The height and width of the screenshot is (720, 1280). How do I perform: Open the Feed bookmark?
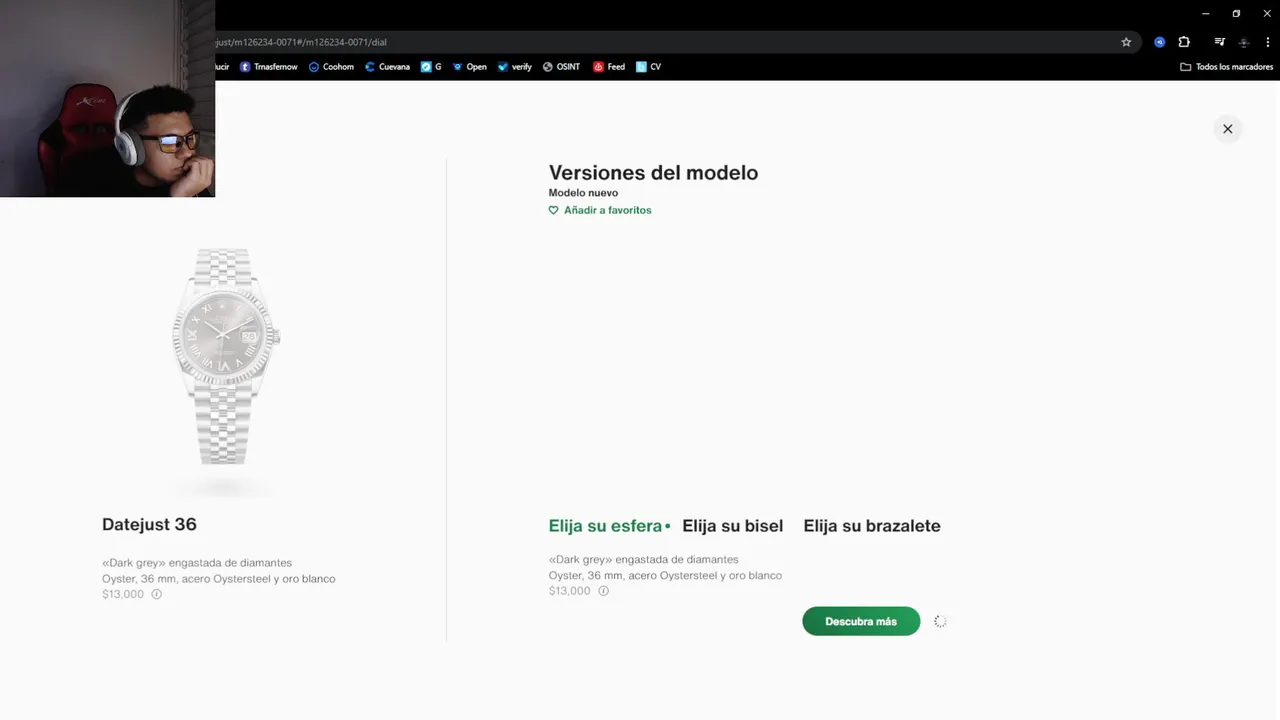[x=609, y=67]
